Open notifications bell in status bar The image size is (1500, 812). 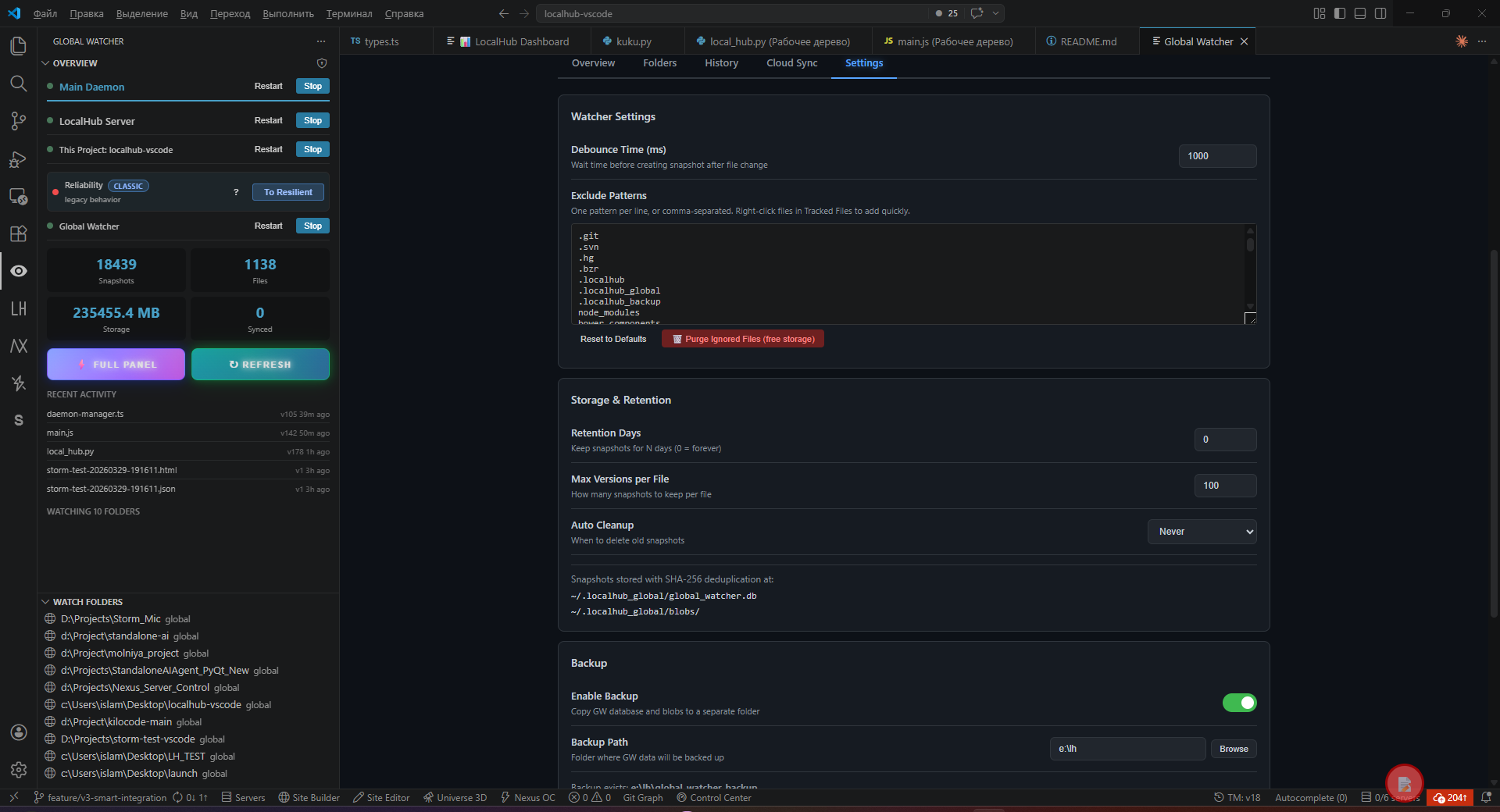(1486, 797)
